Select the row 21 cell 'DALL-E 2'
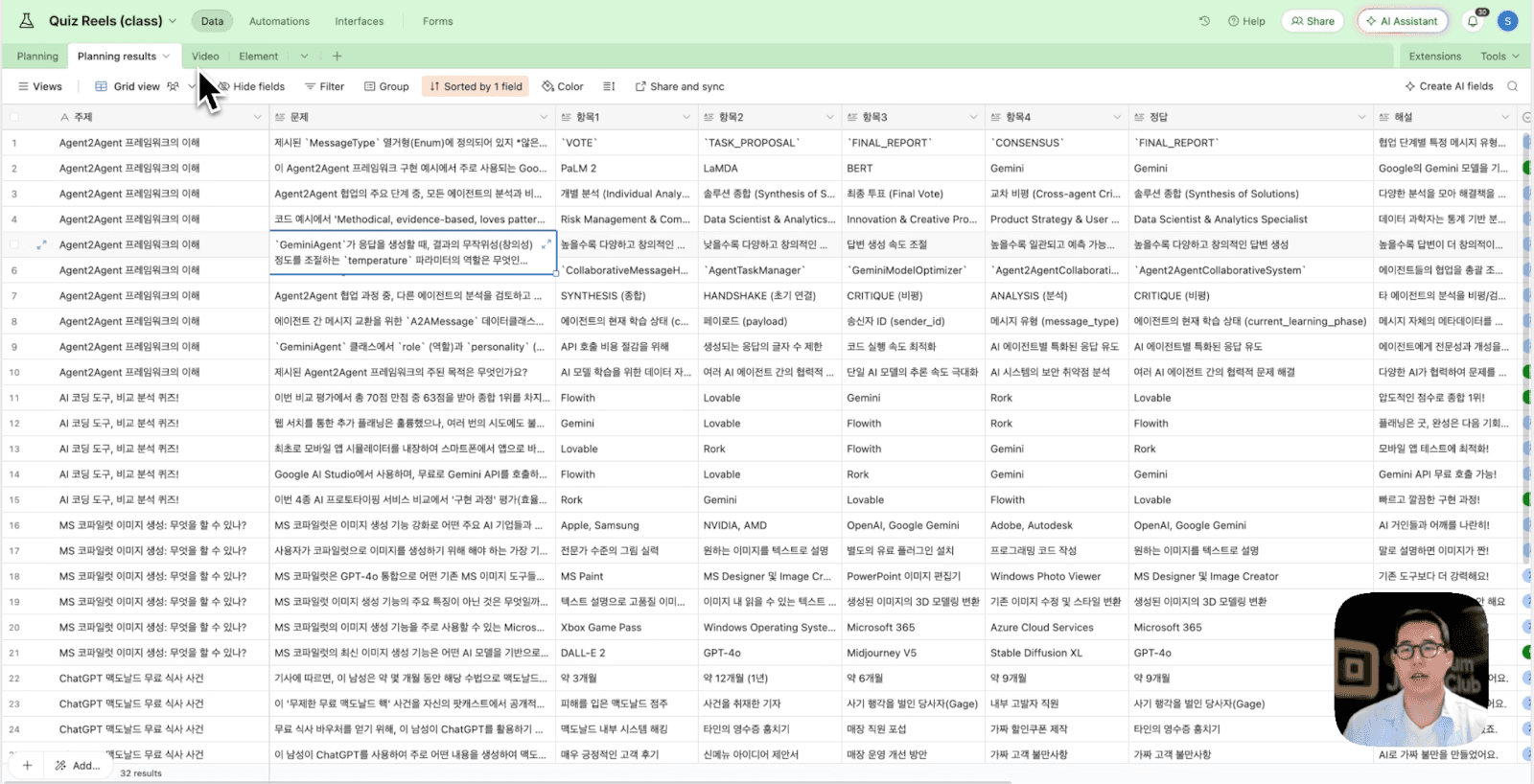 point(627,653)
